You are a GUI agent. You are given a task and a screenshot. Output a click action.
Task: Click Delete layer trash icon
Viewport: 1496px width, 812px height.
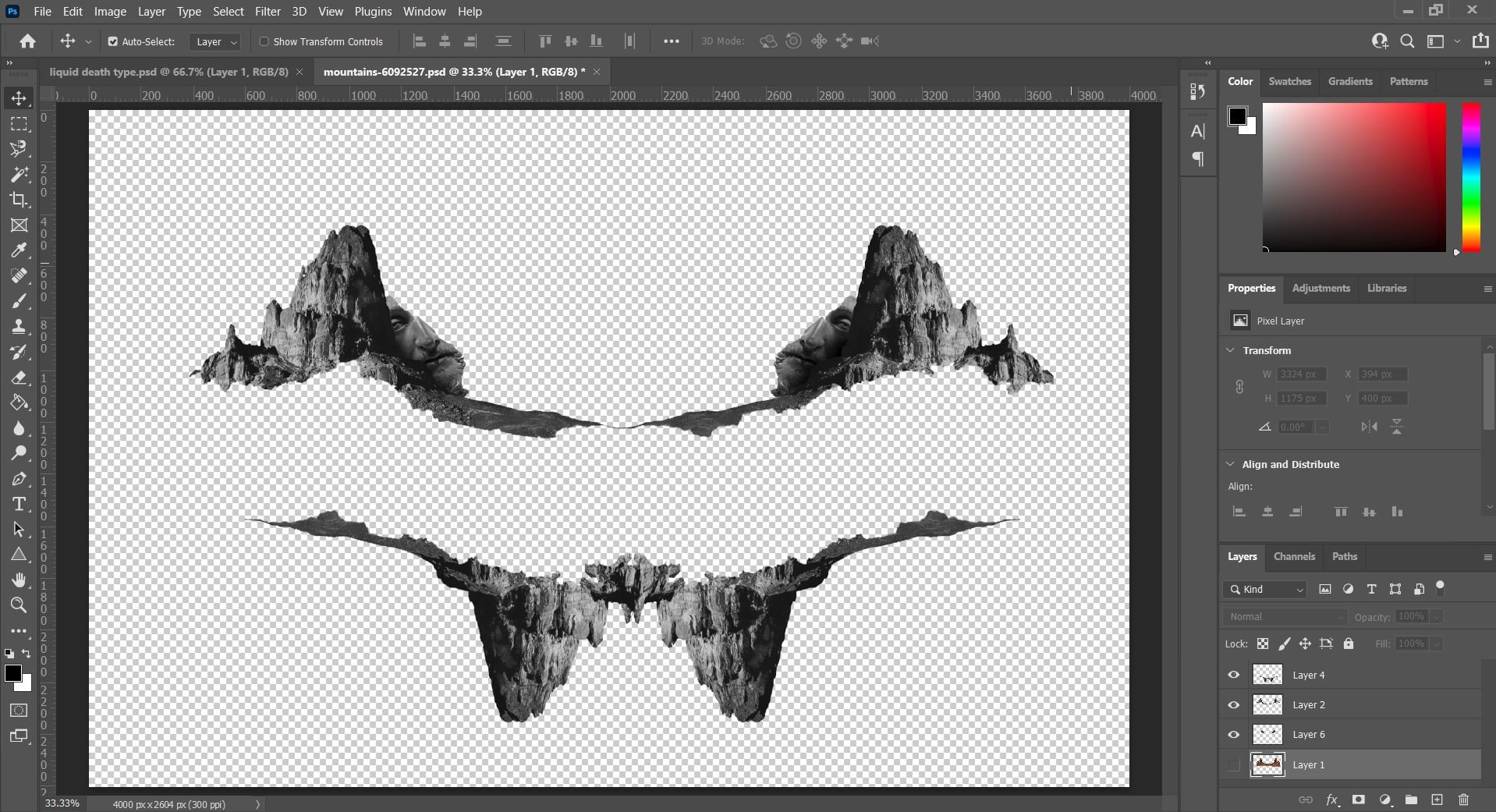click(1463, 800)
